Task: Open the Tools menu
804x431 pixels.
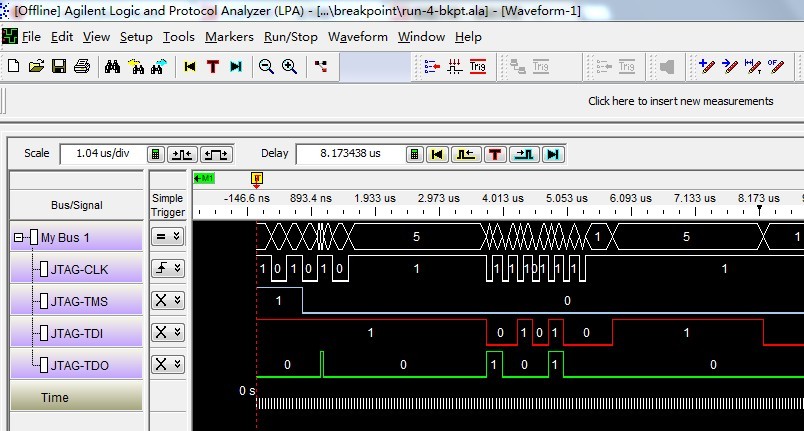Action: 179,37
